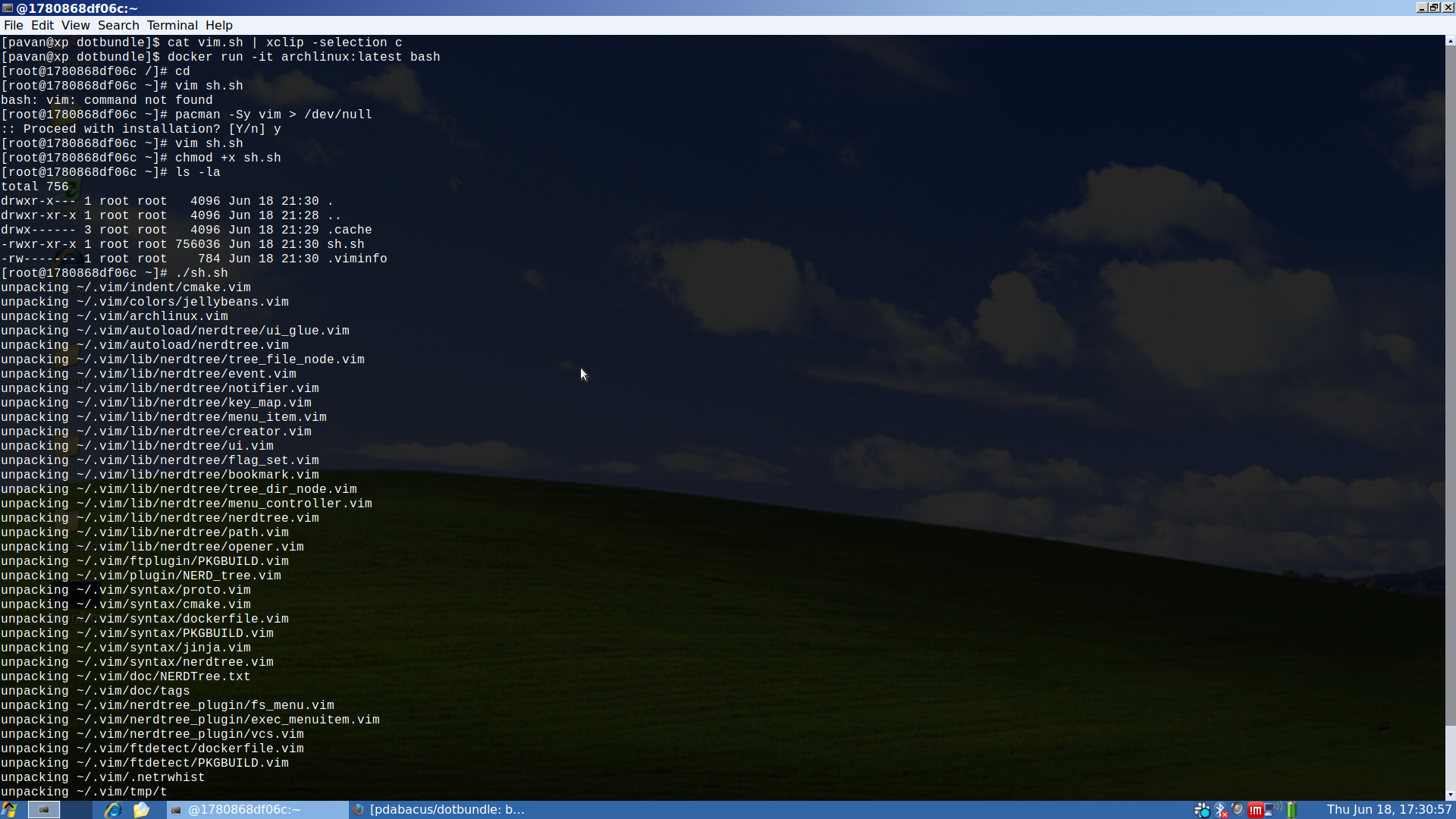Open the Help menu

218,25
